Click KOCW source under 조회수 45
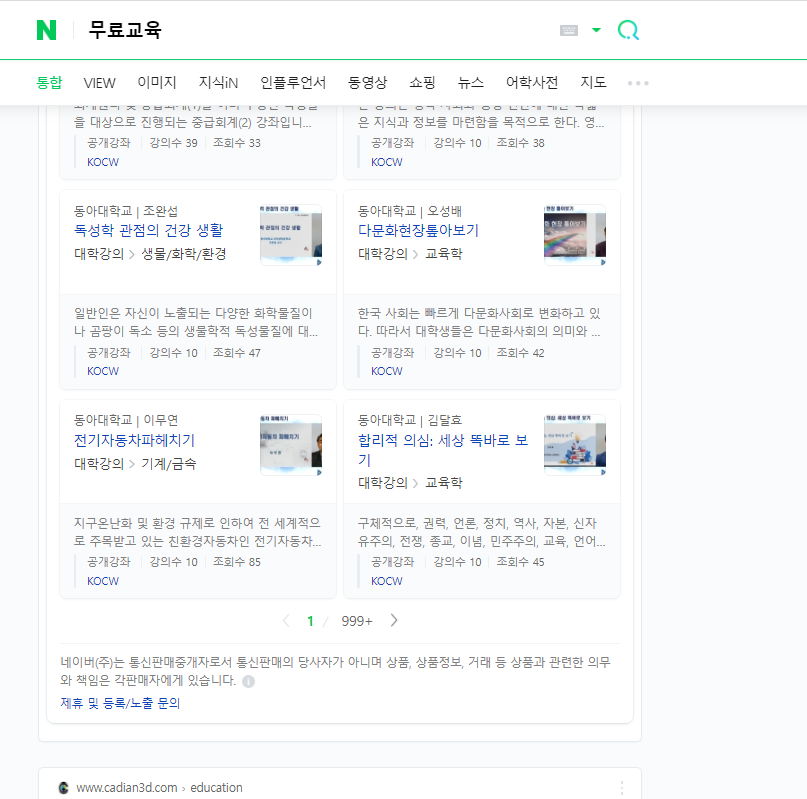 (387, 581)
